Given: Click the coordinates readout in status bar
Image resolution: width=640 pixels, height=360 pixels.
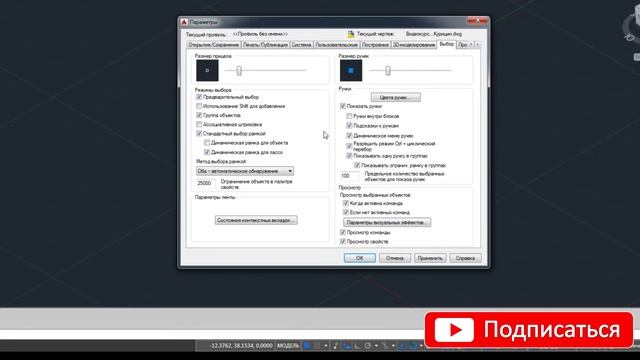Looking at the screenshot, I should point(240,346).
